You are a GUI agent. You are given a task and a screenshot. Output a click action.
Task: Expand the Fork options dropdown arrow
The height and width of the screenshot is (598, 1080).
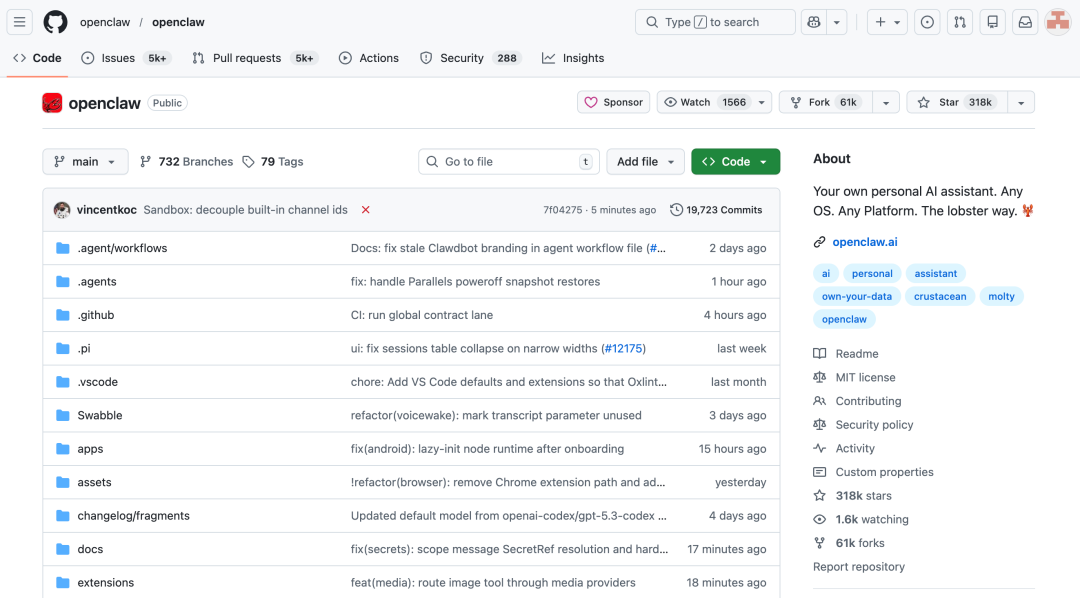(886, 102)
